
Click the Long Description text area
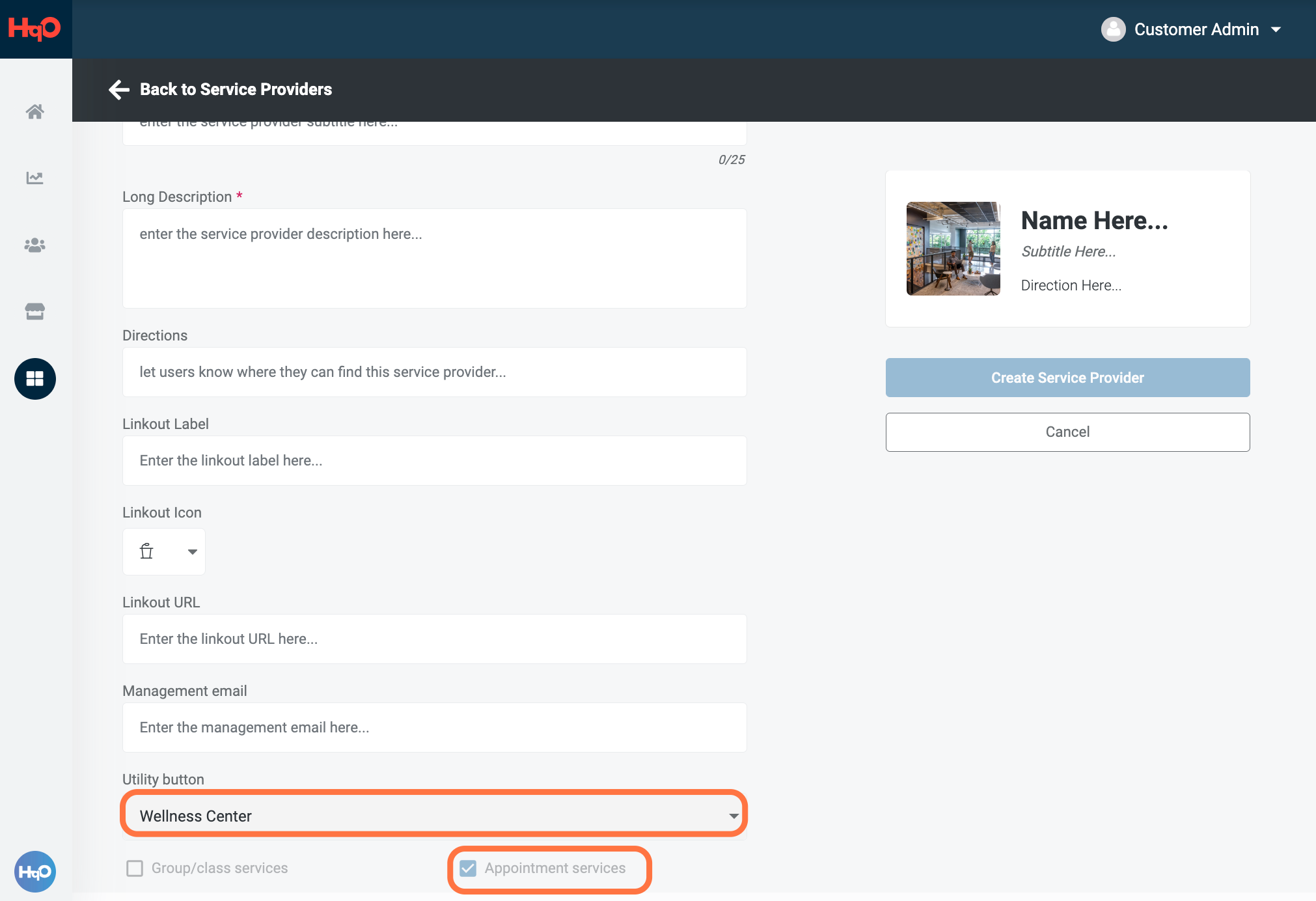(x=434, y=258)
